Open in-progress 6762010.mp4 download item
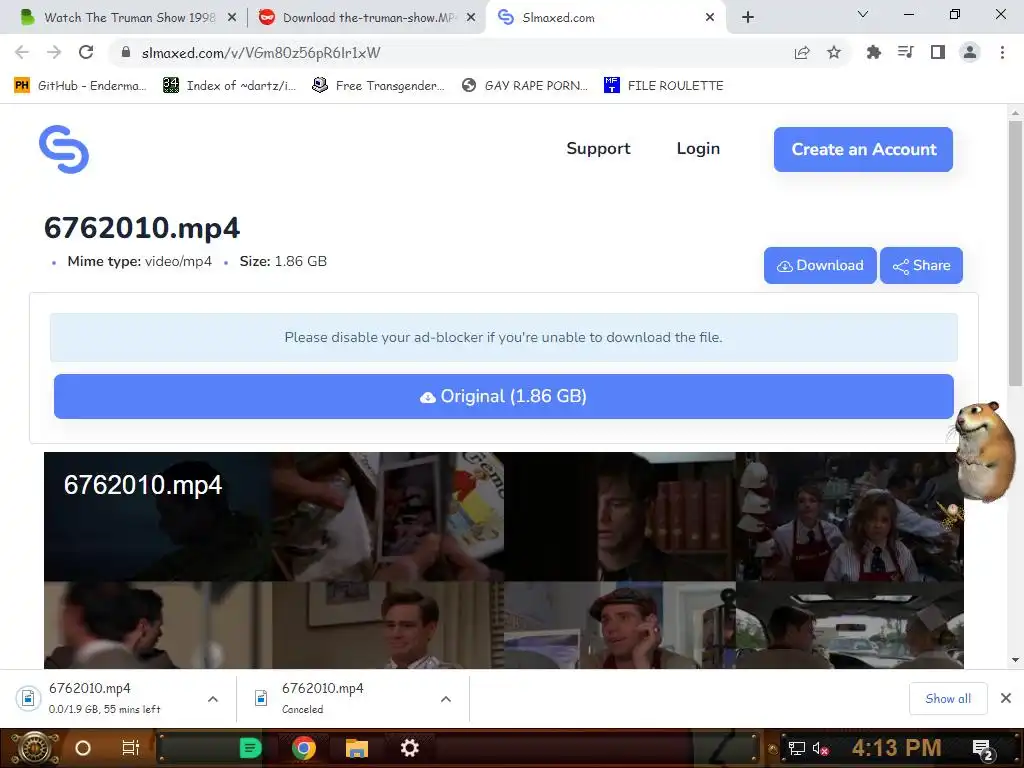The width and height of the screenshot is (1024, 768). tap(104, 698)
